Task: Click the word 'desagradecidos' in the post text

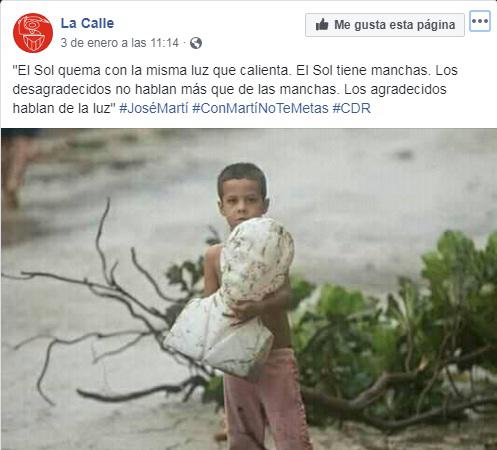Action: click(62, 89)
